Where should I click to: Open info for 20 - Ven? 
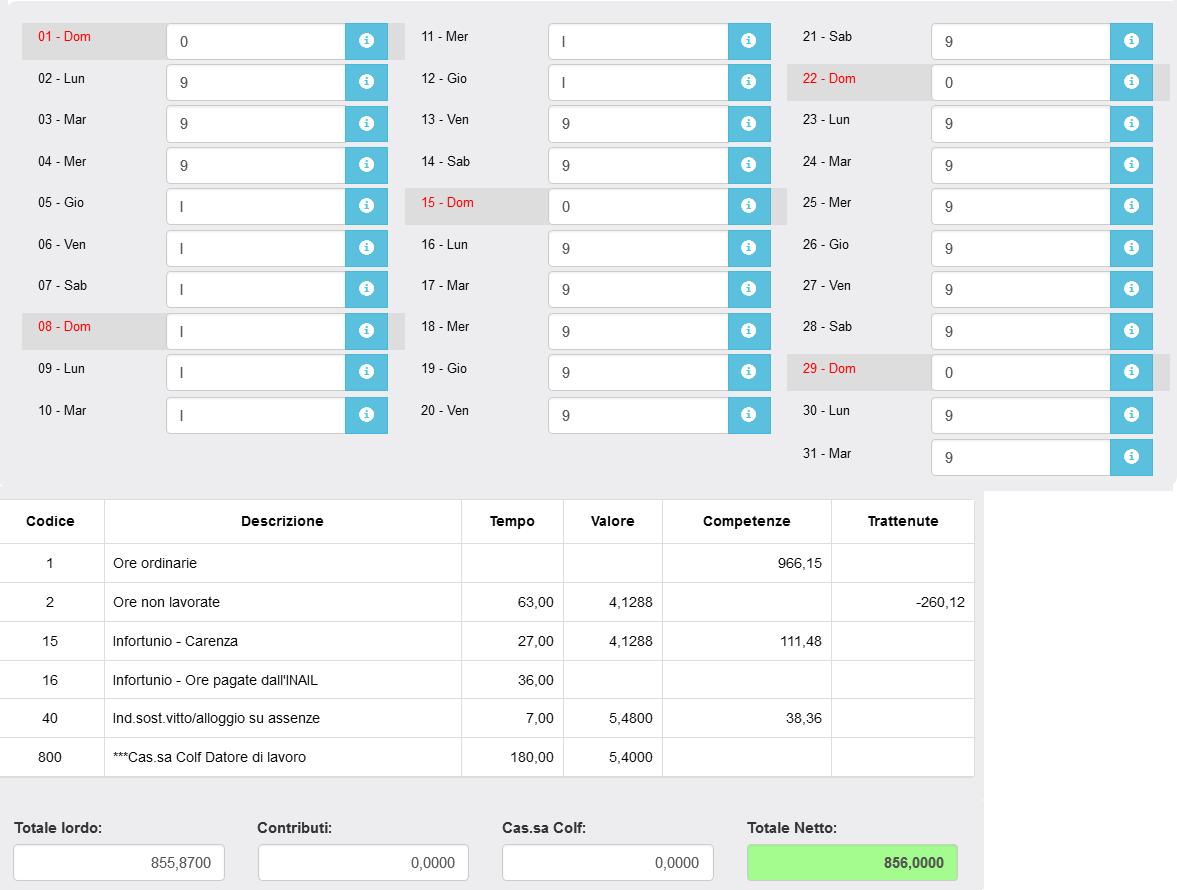click(749, 415)
